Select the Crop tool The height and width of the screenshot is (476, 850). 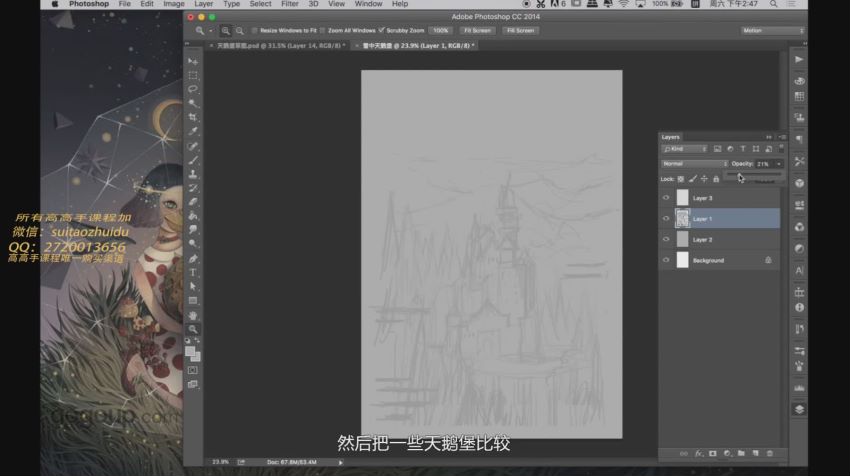point(193,117)
